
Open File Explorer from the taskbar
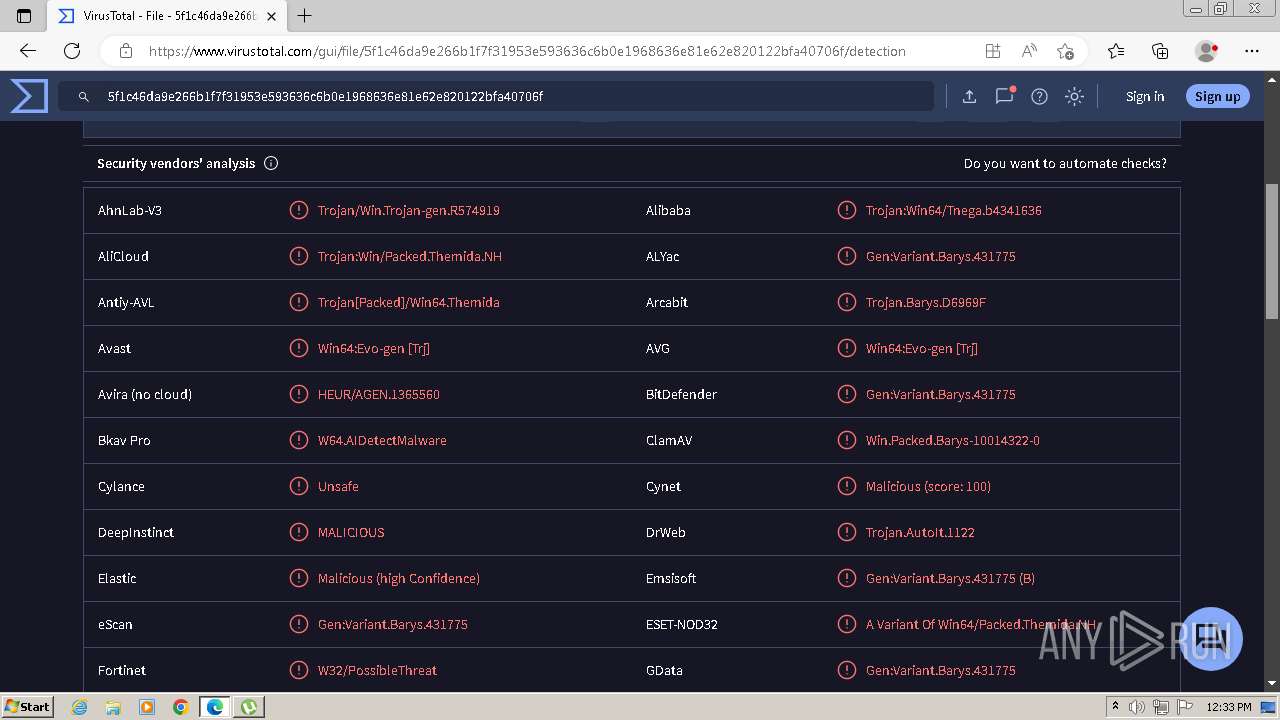click(113, 707)
